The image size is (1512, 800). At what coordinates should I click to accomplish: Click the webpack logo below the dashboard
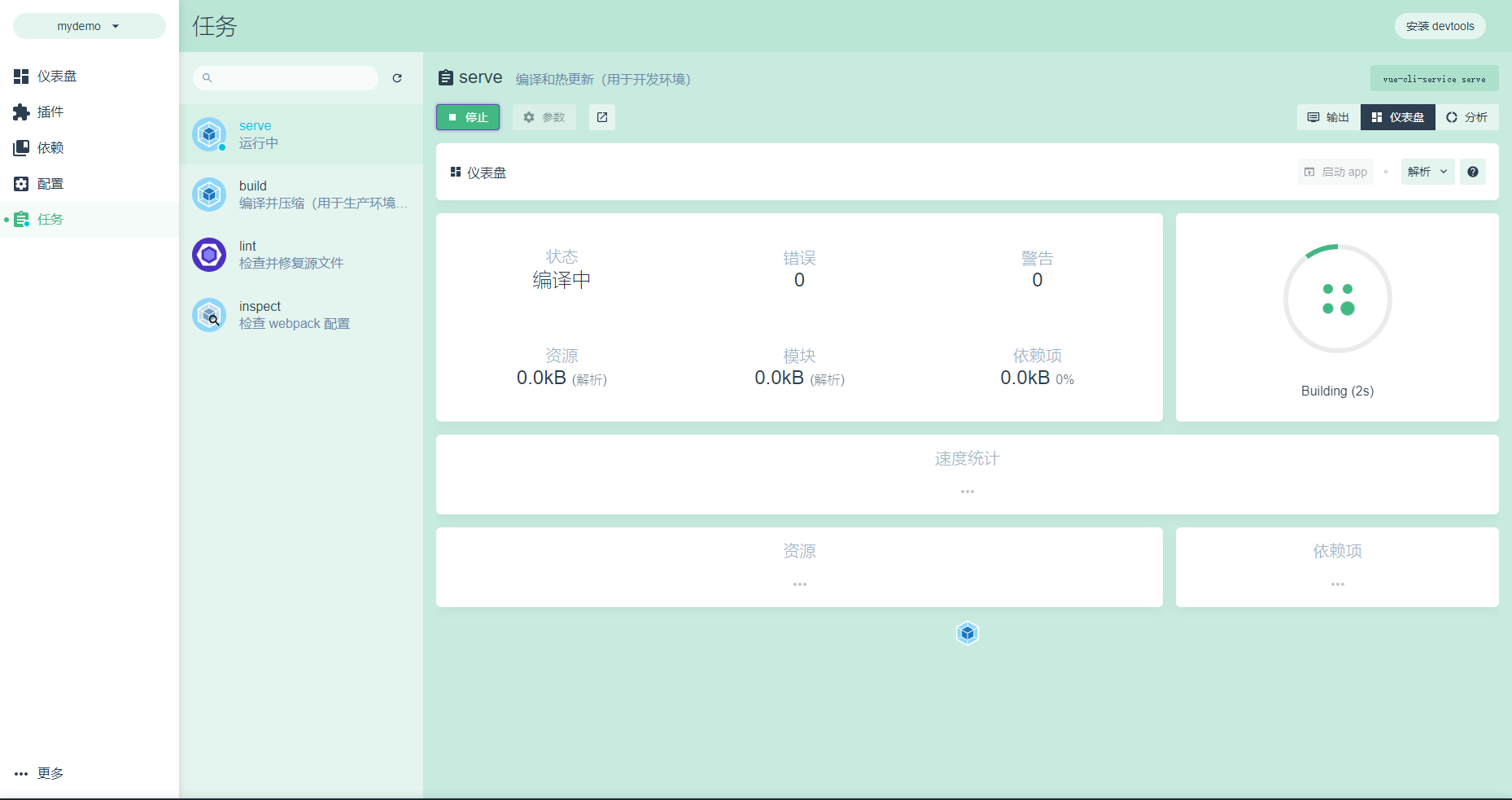click(967, 633)
